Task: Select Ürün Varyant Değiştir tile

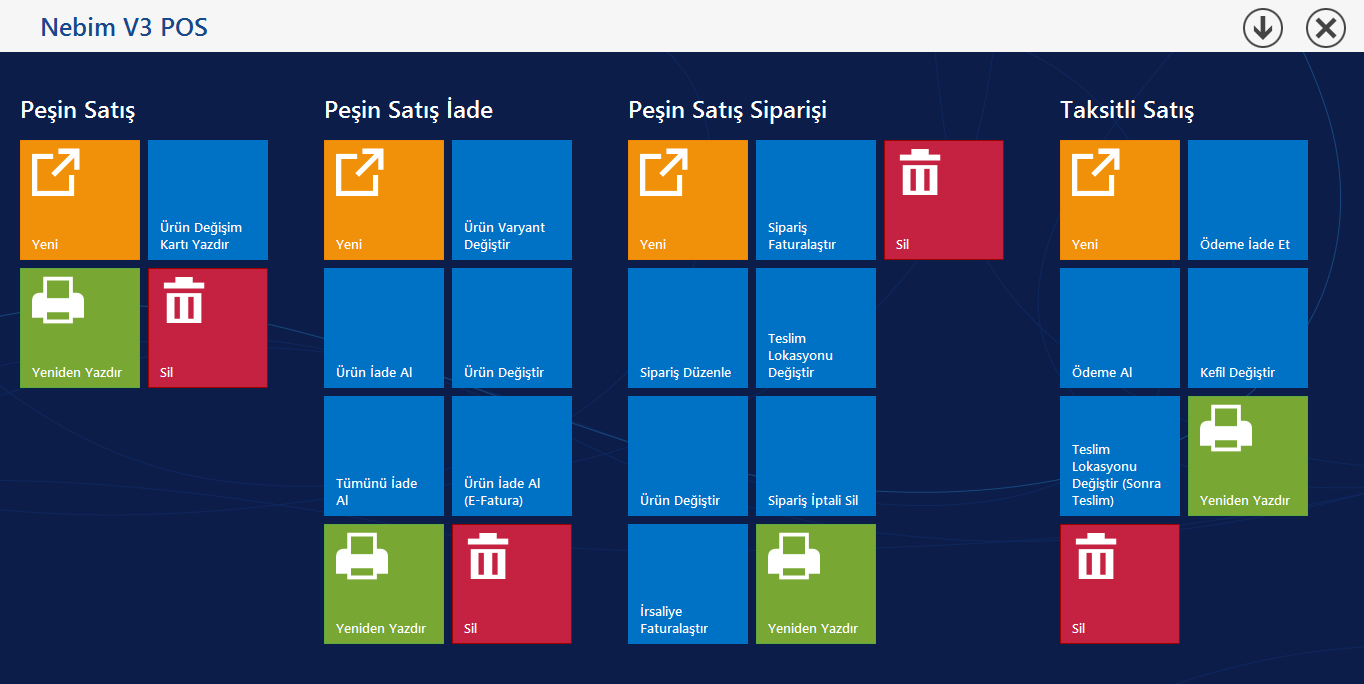Action: pyautogui.click(x=512, y=200)
